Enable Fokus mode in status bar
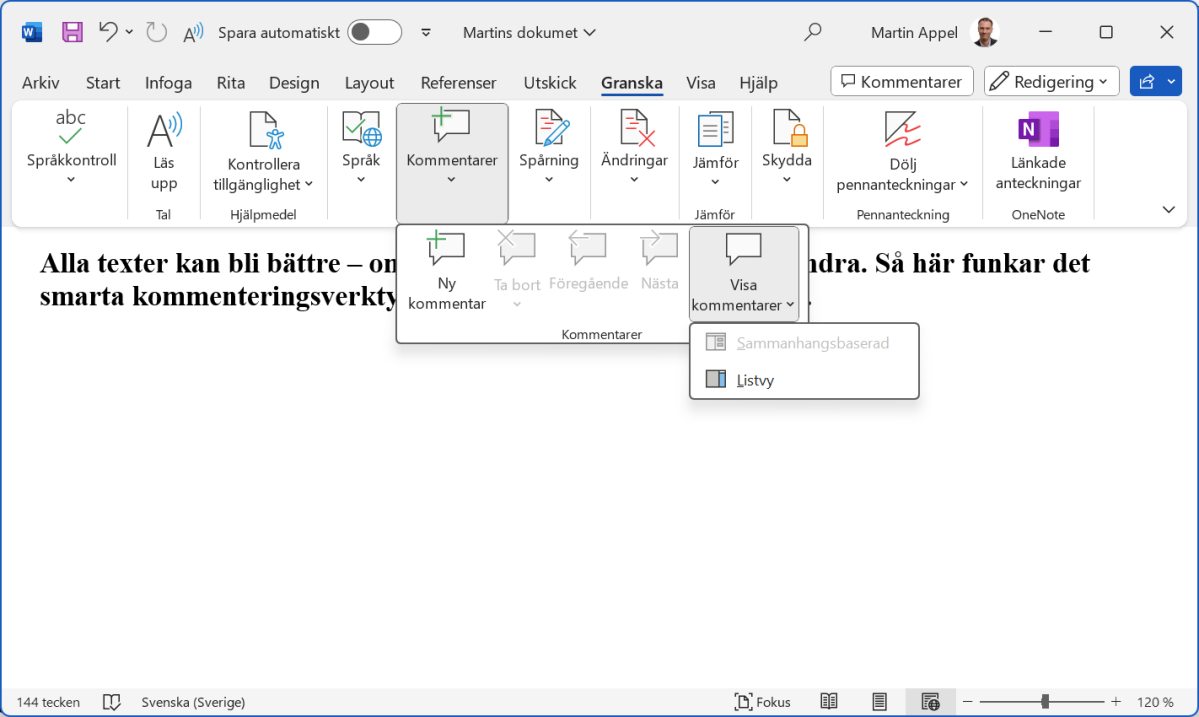Screen dimensions: 1199x717 762,702
